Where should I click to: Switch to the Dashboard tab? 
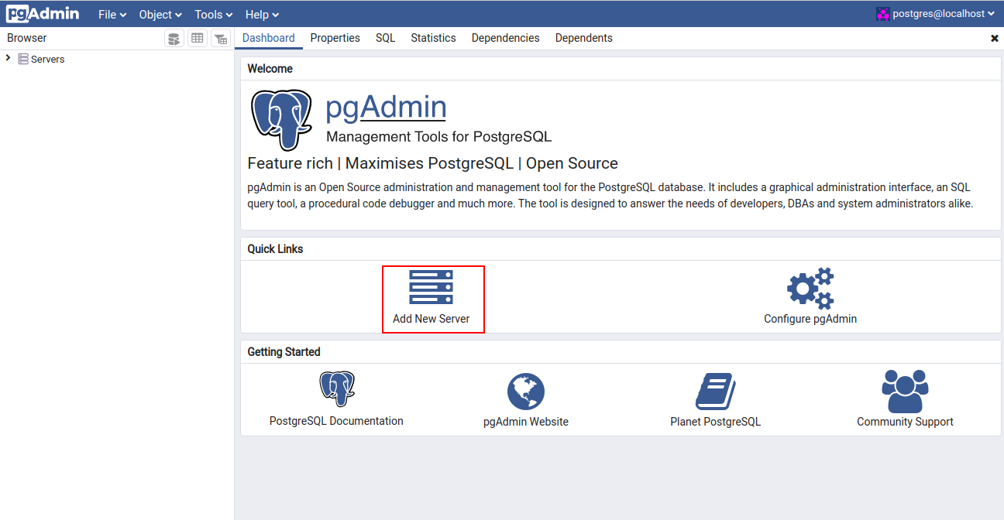click(268, 38)
